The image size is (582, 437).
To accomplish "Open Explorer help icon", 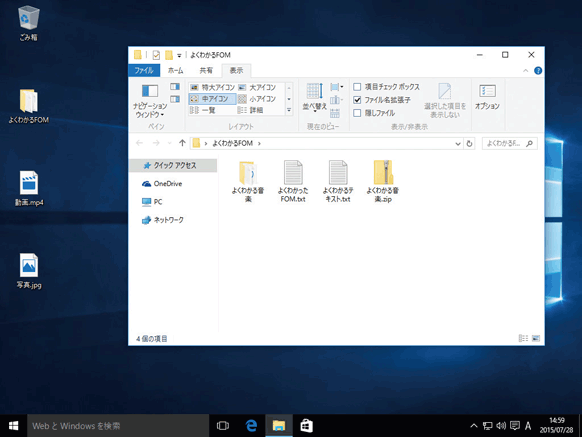I will tap(538, 71).
